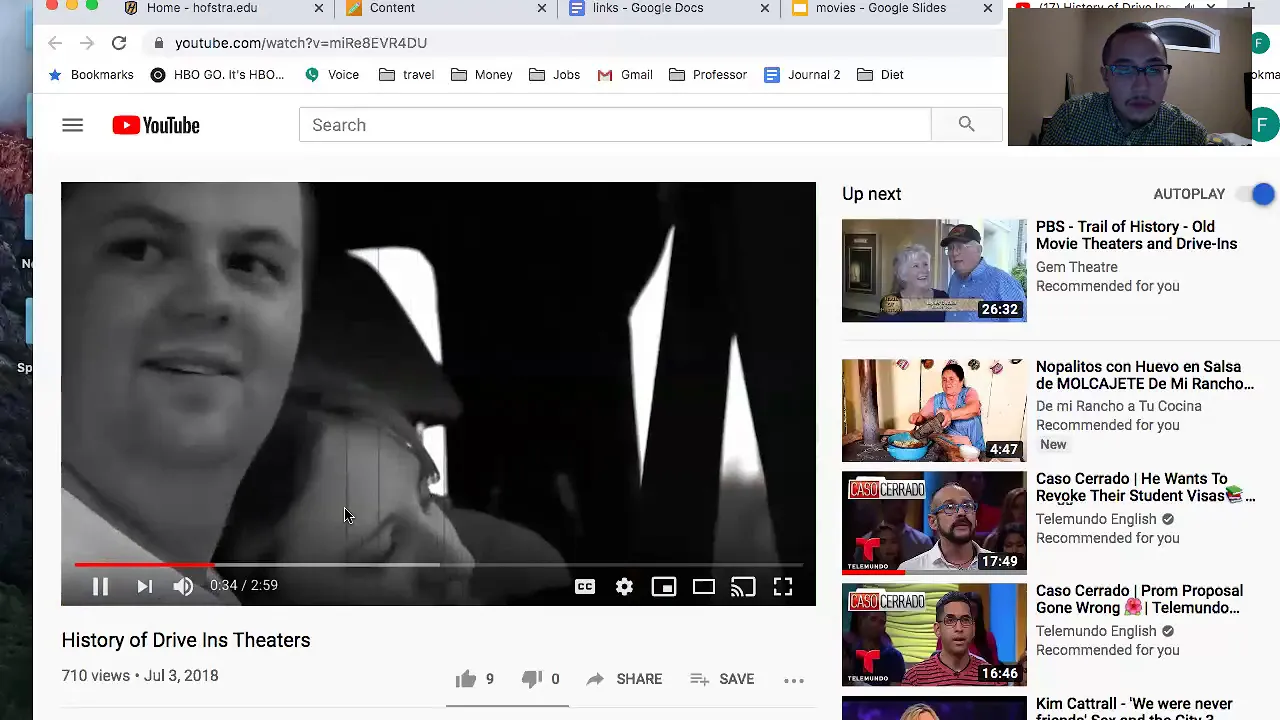Like the video with thumbs up
Screen dimensions: 1280x720
466,679
